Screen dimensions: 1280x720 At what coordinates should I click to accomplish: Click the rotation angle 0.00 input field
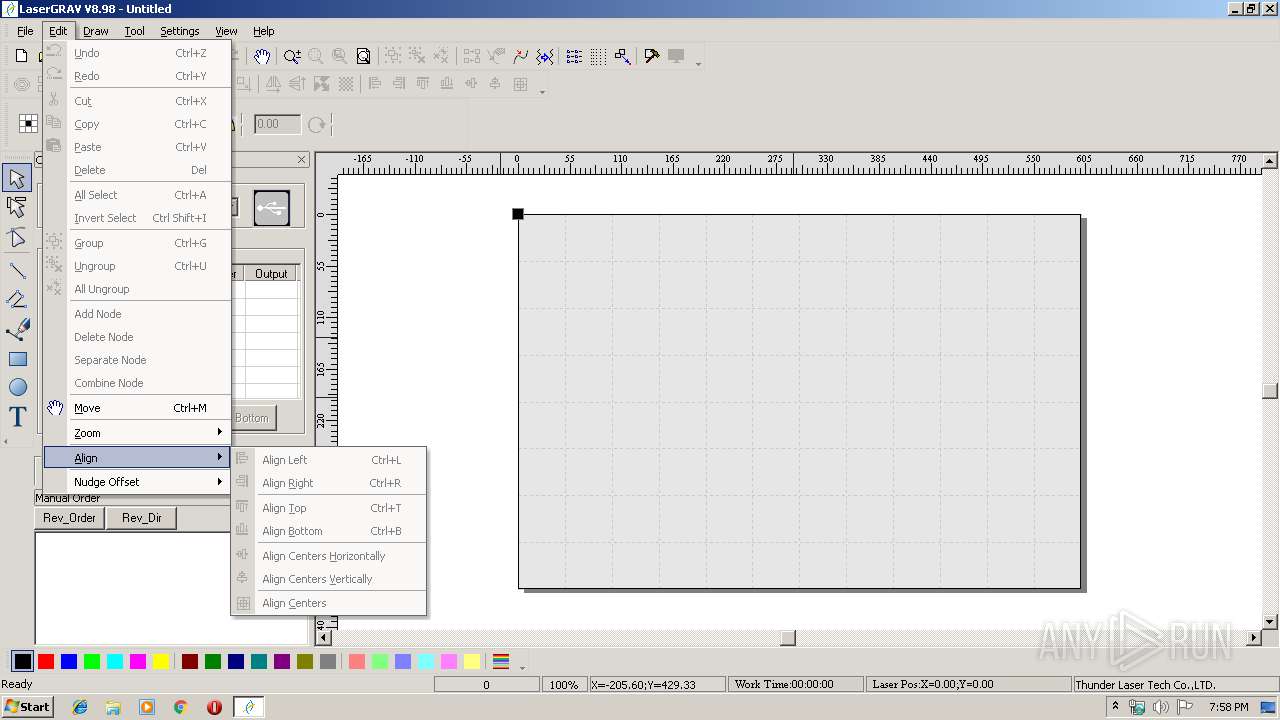pos(277,124)
